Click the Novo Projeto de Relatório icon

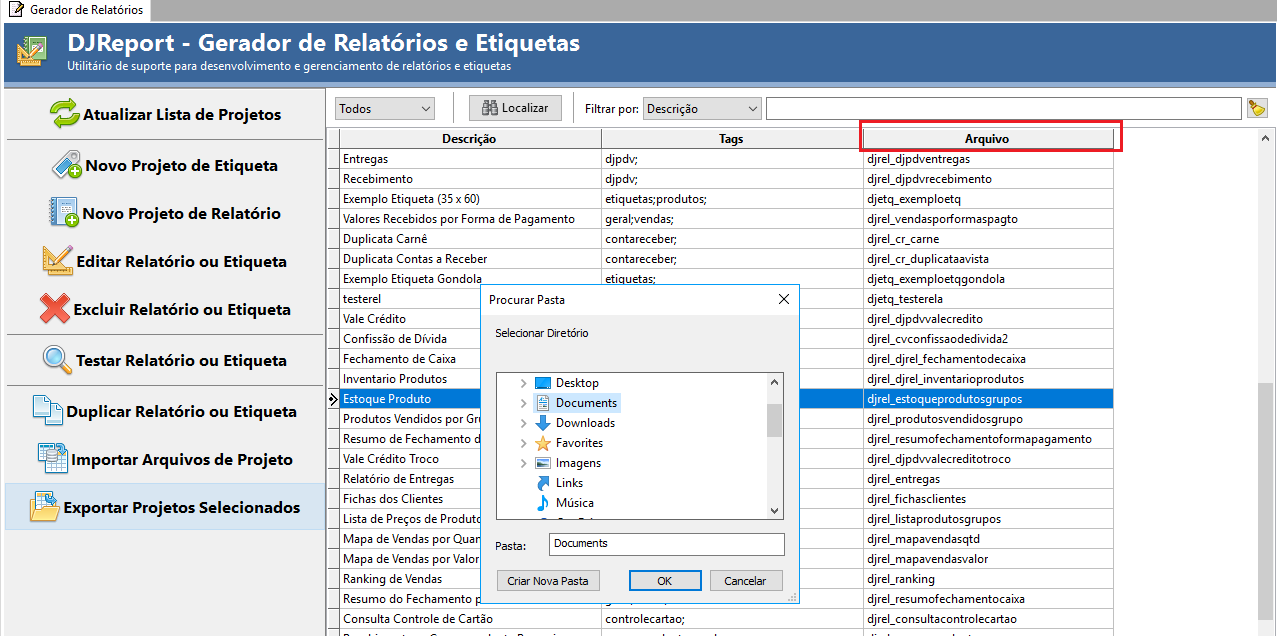pos(64,212)
